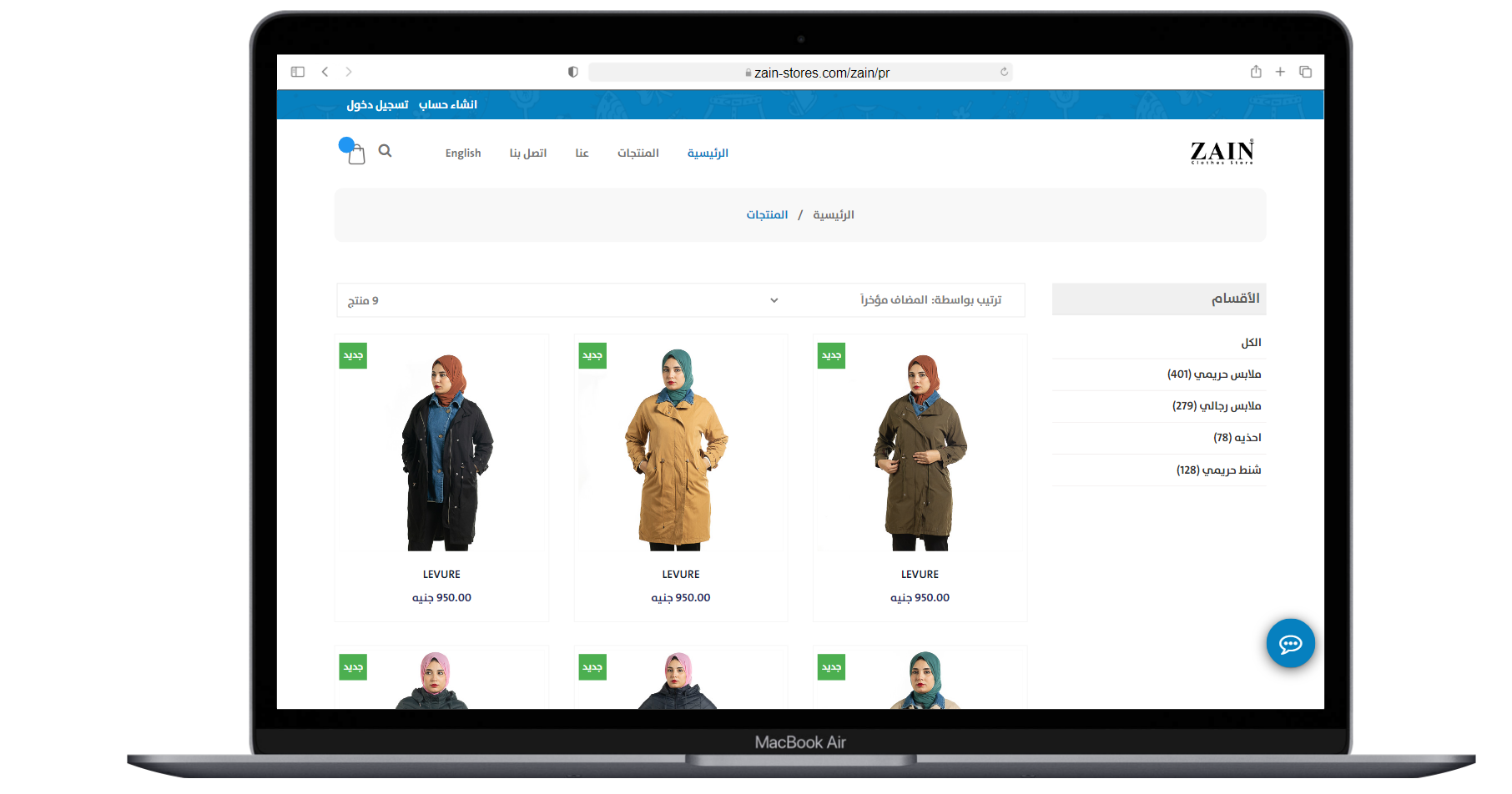The height and width of the screenshot is (794, 1512).
Task: Click the 9 منتج product count
Action: pos(363,300)
